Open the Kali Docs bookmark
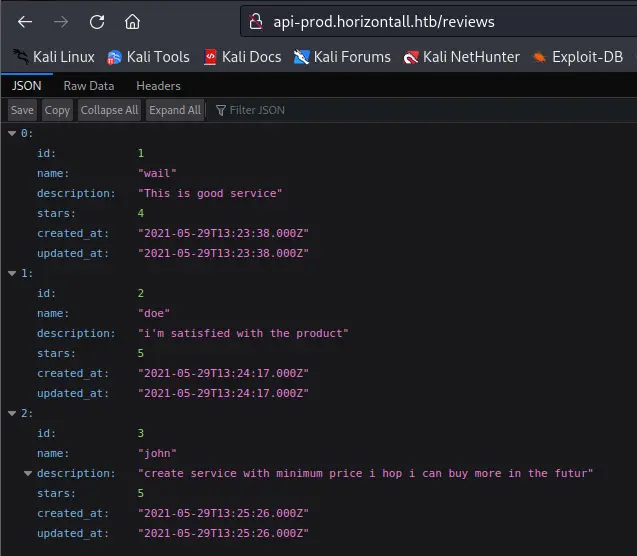The height and width of the screenshot is (556, 637). pyautogui.click(x=243, y=57)
